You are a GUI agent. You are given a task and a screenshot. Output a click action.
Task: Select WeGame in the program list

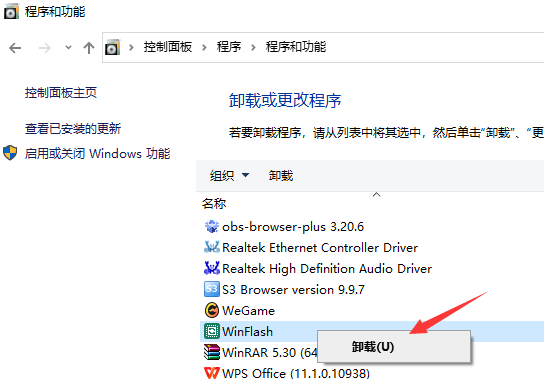point(248,311)
